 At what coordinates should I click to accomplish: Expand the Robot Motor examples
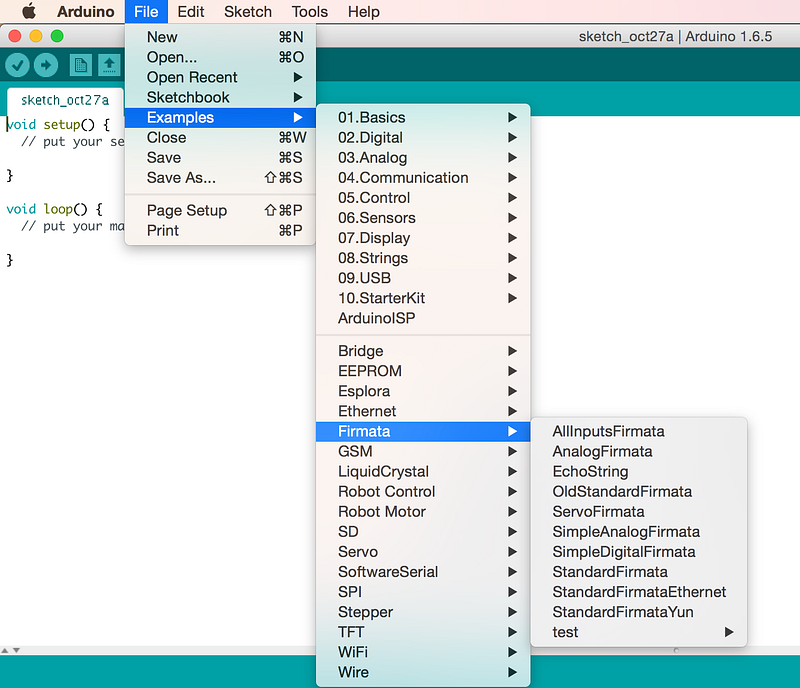[423, 511]
